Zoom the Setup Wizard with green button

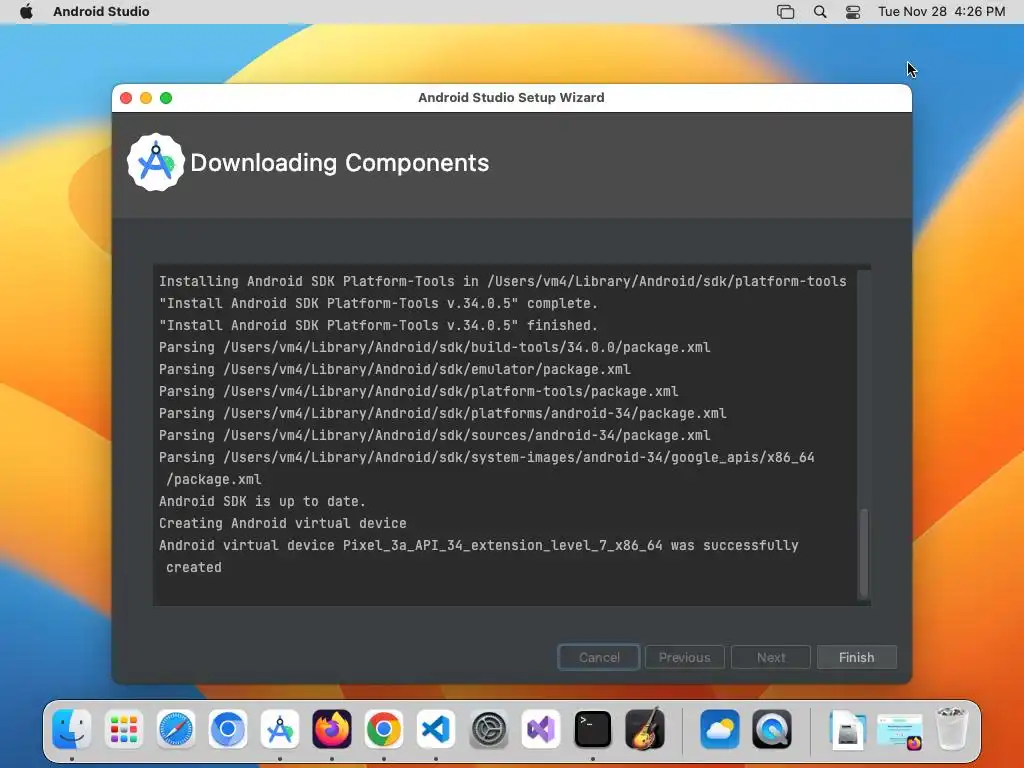(166, 98)
